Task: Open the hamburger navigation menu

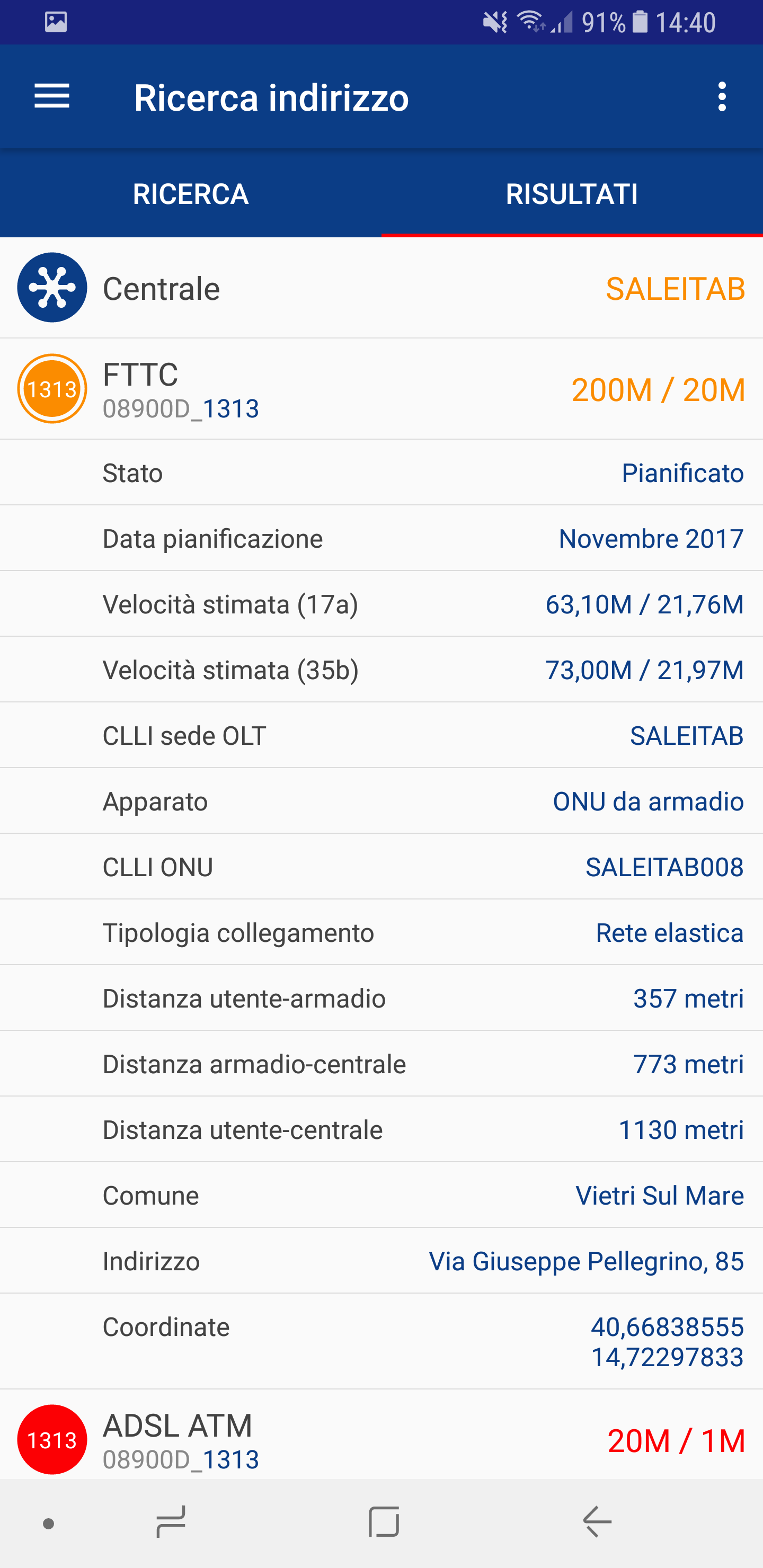Action: click(52, 97)
